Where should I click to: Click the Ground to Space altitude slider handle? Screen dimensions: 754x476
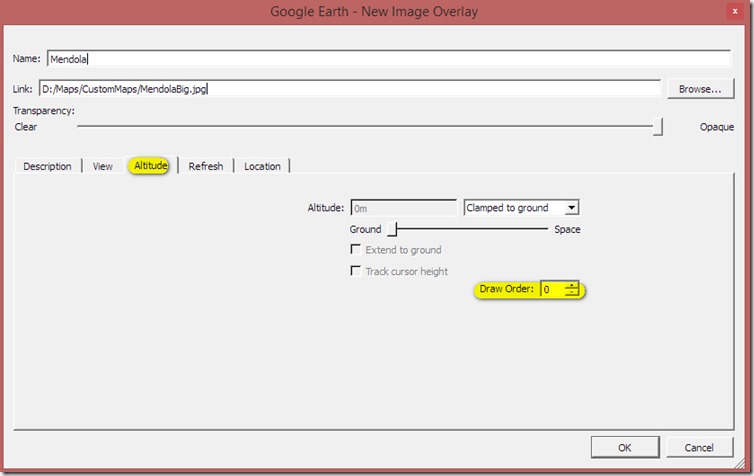coord(393,229)
